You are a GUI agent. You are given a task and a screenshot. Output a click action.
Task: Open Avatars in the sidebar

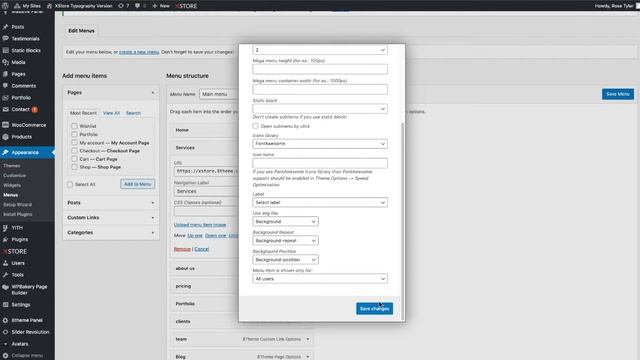click(x=20, y=344)
